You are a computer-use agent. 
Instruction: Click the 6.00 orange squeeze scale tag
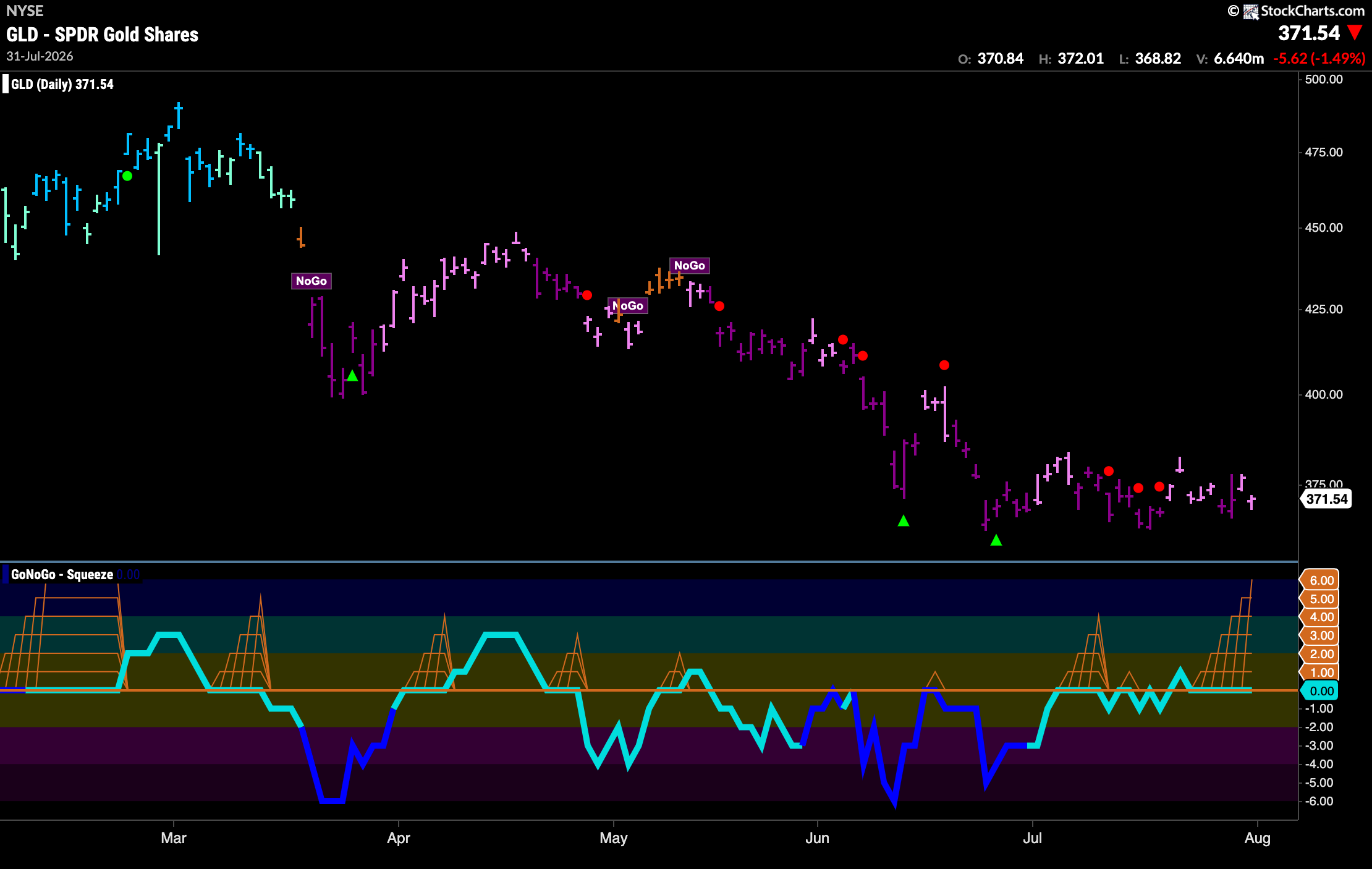[1320, 580]
